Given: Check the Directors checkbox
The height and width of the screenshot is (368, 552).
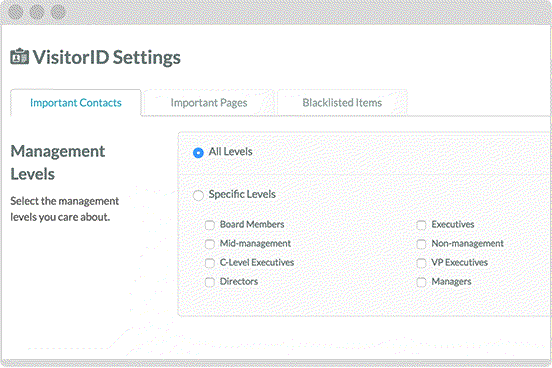Looking at the screenshot, I should pyautogui.click(x=210, y=282).
